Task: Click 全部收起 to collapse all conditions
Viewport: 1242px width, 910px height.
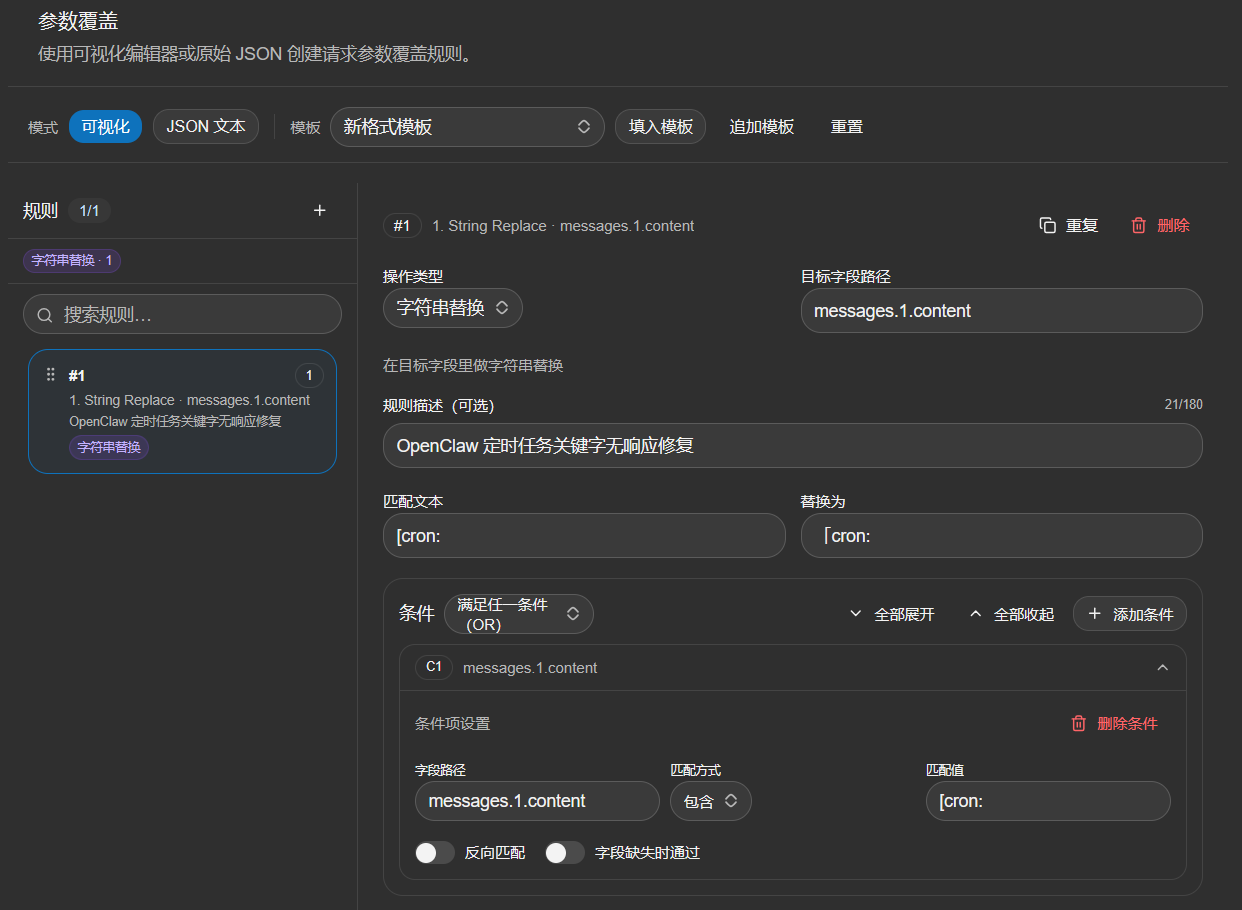Action: 1011,614
